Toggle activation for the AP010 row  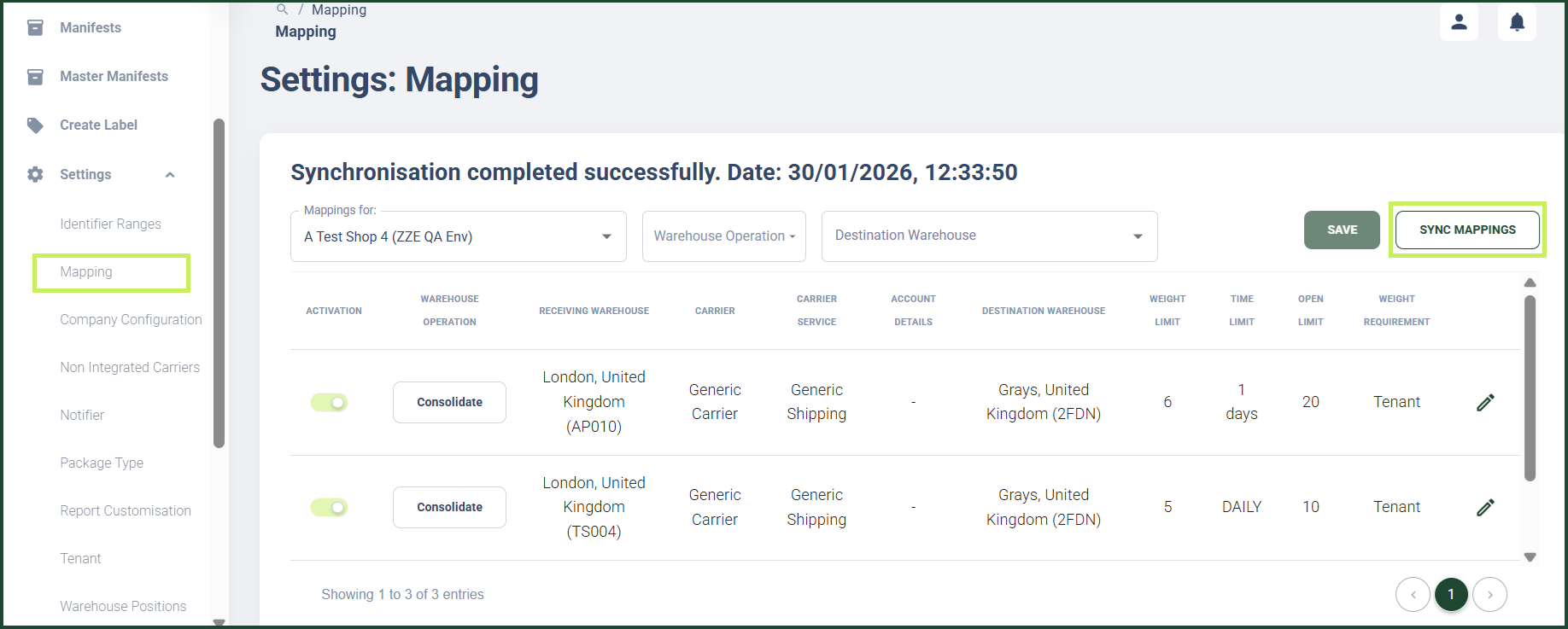pyautogui.click(x=329, y=402)
